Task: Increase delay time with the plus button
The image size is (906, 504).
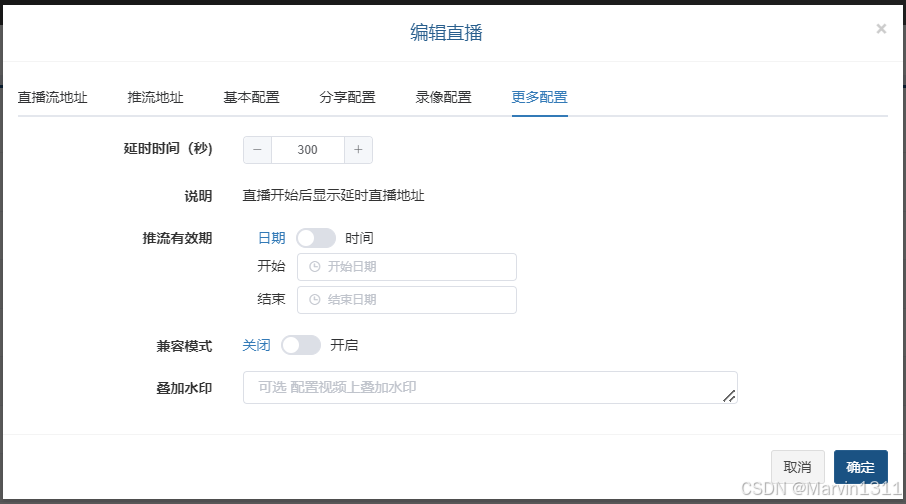Action: (358, 150)
